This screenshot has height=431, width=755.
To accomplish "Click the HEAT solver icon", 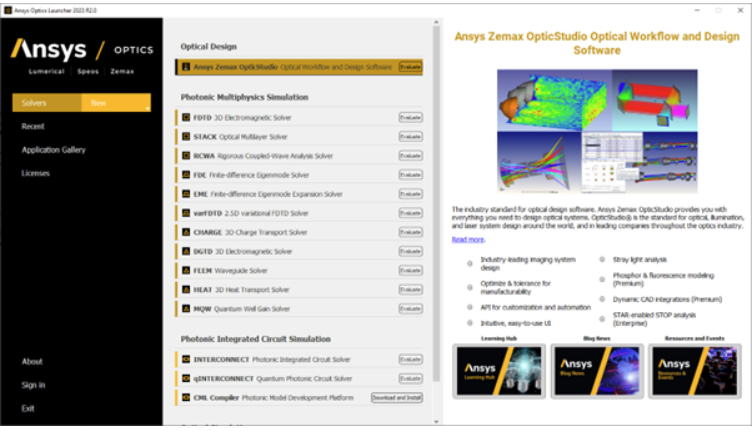I will pyautogui.click(x=186, y=289).
